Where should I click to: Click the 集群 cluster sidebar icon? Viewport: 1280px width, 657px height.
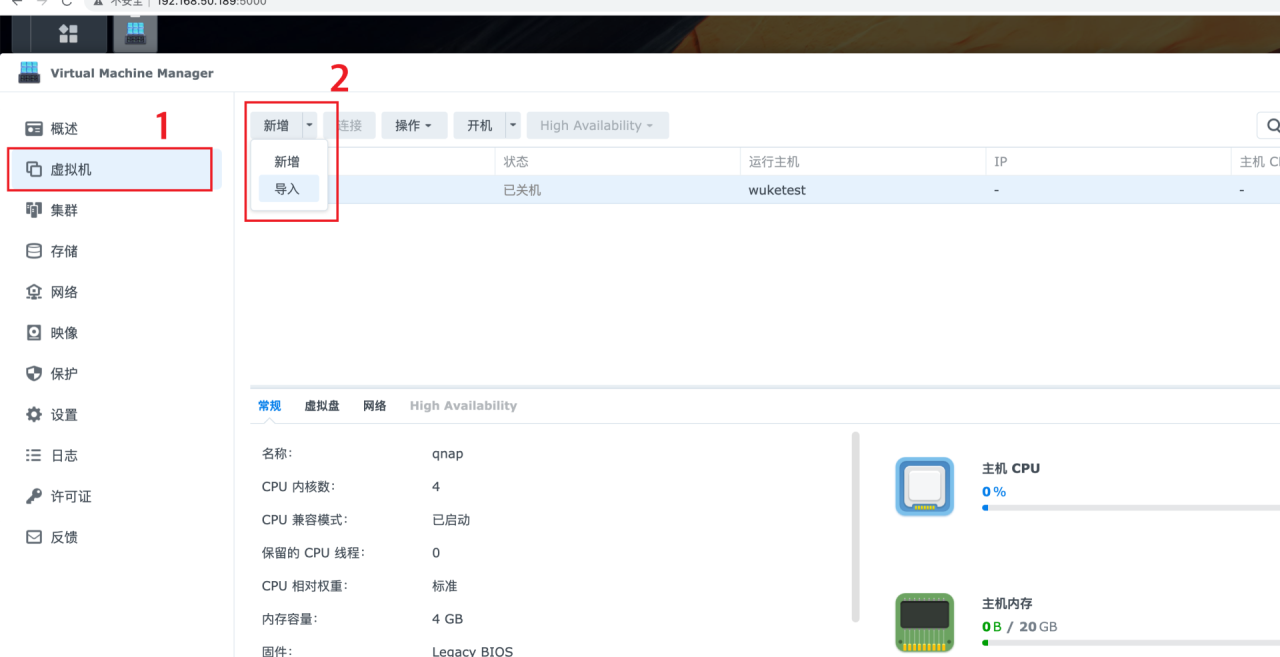[x=34, y=210]
